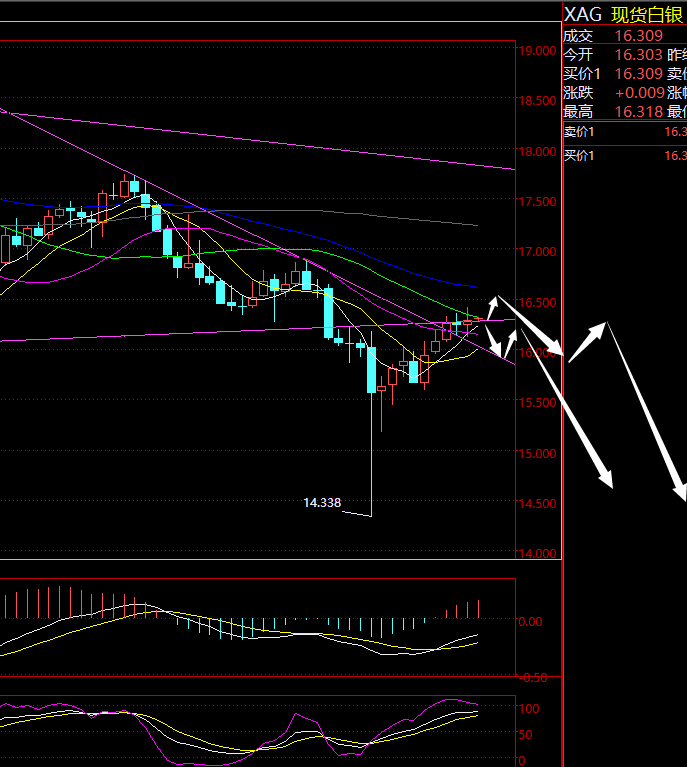Click the magenta KDJ line peak near 100
687x767 pixels.
(453, 700)
